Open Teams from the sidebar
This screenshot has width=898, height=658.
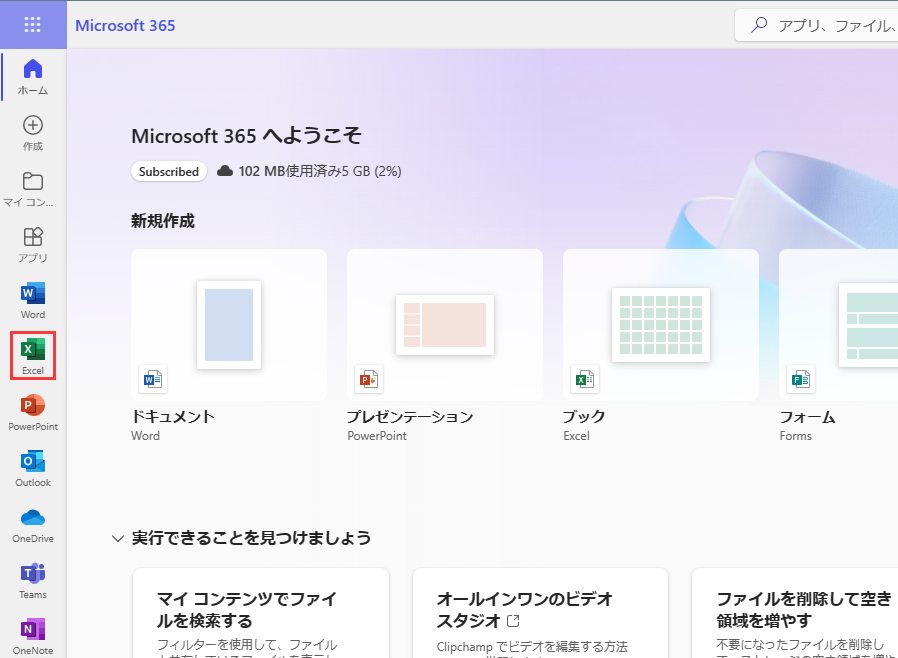tap(33, 580)
